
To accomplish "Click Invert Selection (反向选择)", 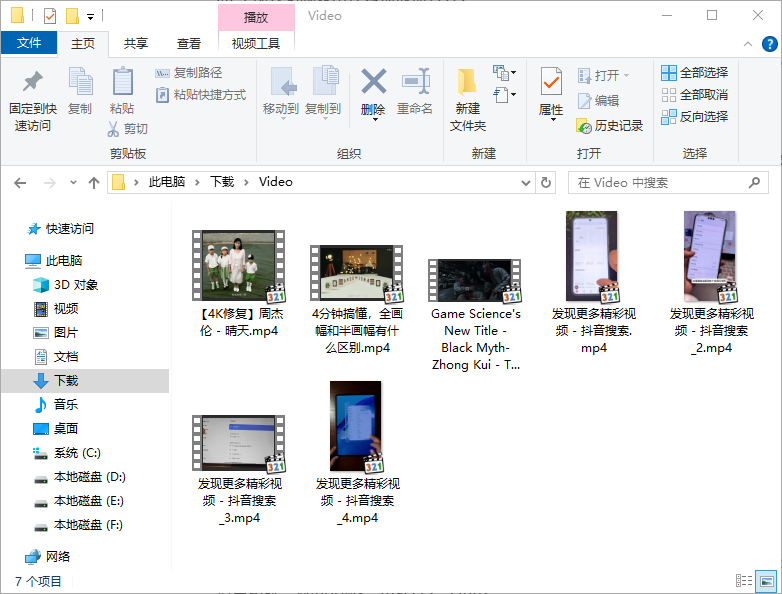I will pyautogui.click(x=695, y=117).
